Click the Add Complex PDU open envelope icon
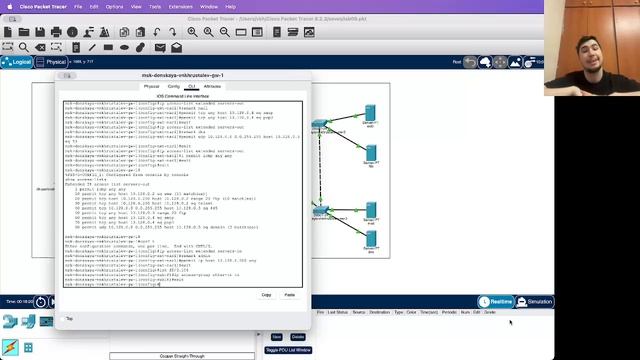This screenshot has height=360, width=640. pyautogui.click(x=176, y=47)
